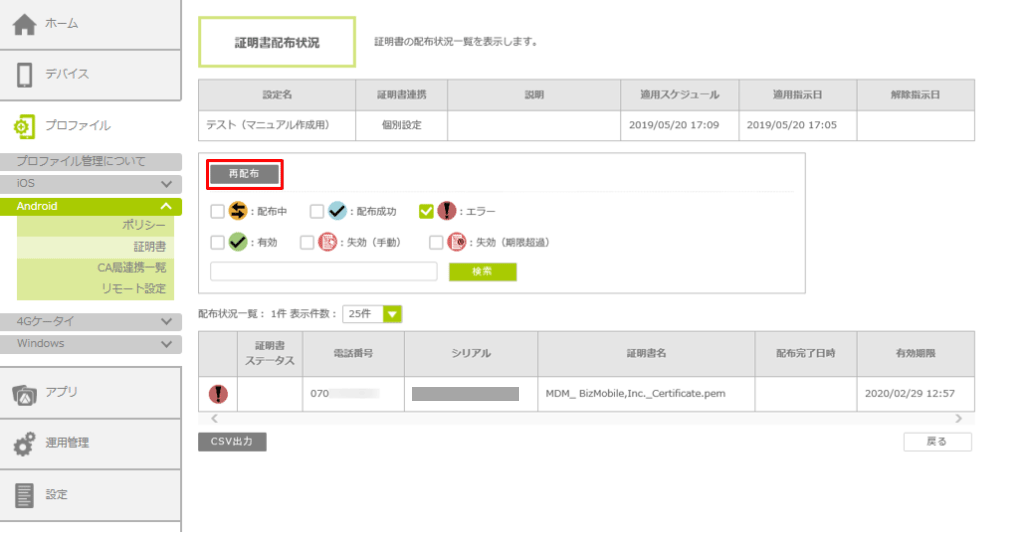This screenshot has height=537, width=1024.
Task: Select ポリシー under Android
Action: [x=143, y=226]
